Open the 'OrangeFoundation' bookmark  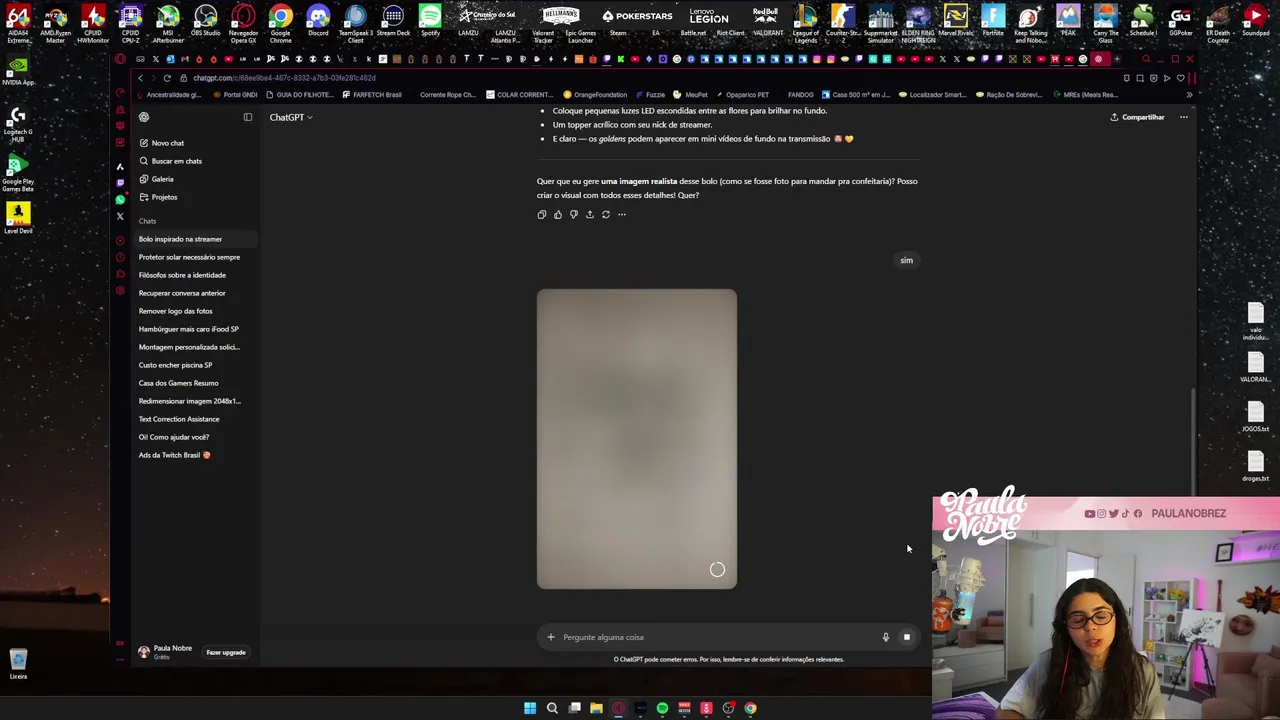595,95
